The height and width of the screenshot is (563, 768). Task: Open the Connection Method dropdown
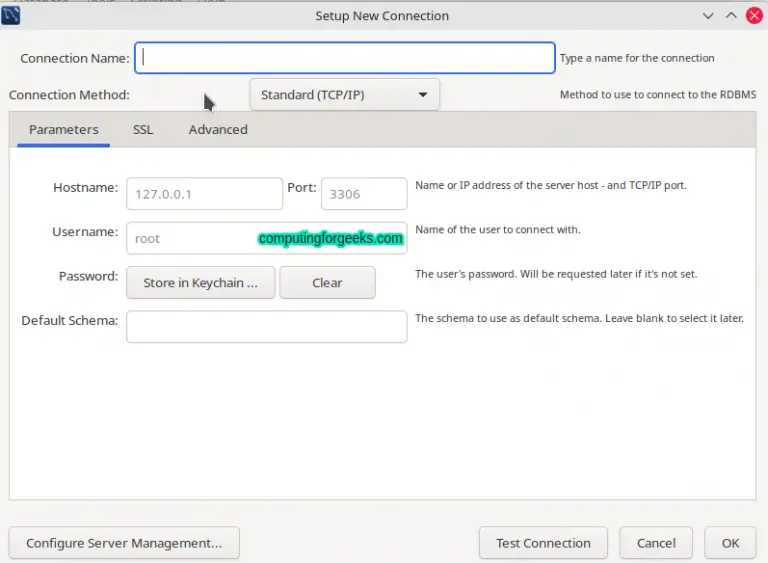click(x=344, y=95)
